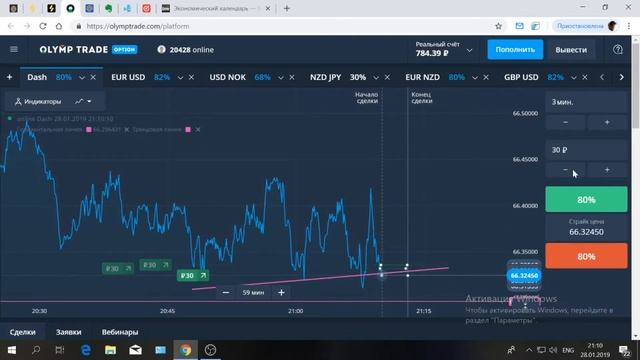Add a new asset tab with plus

(9, 77)
